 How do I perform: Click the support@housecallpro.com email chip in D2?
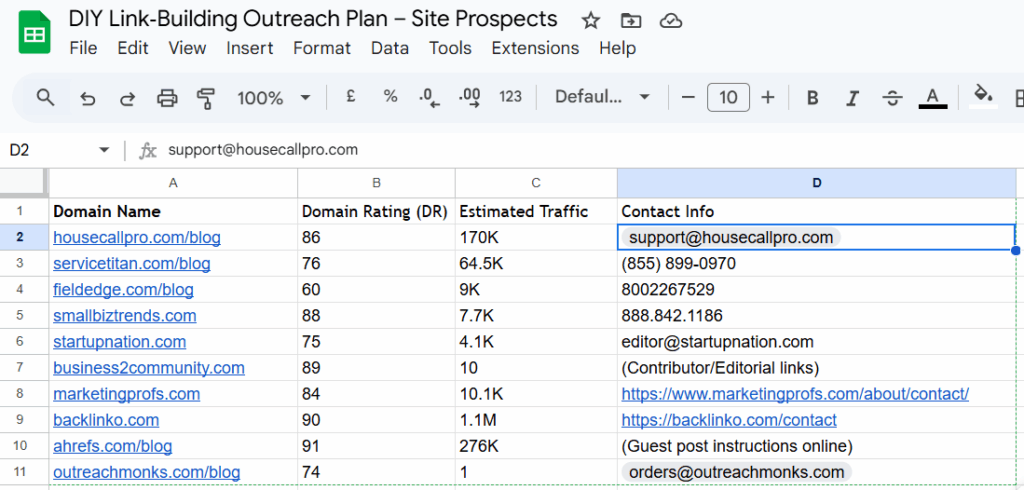[x=731, y=237]
